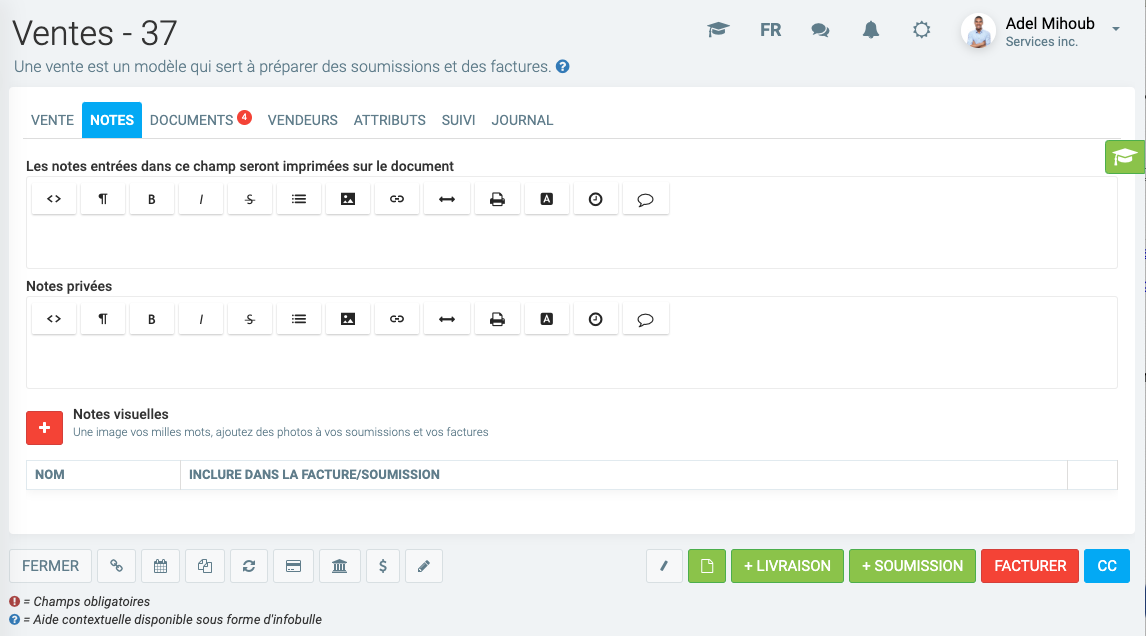Click the + SOUMISSION button
The height and width of the screenshot is (636, 1146).
point(912,566)
